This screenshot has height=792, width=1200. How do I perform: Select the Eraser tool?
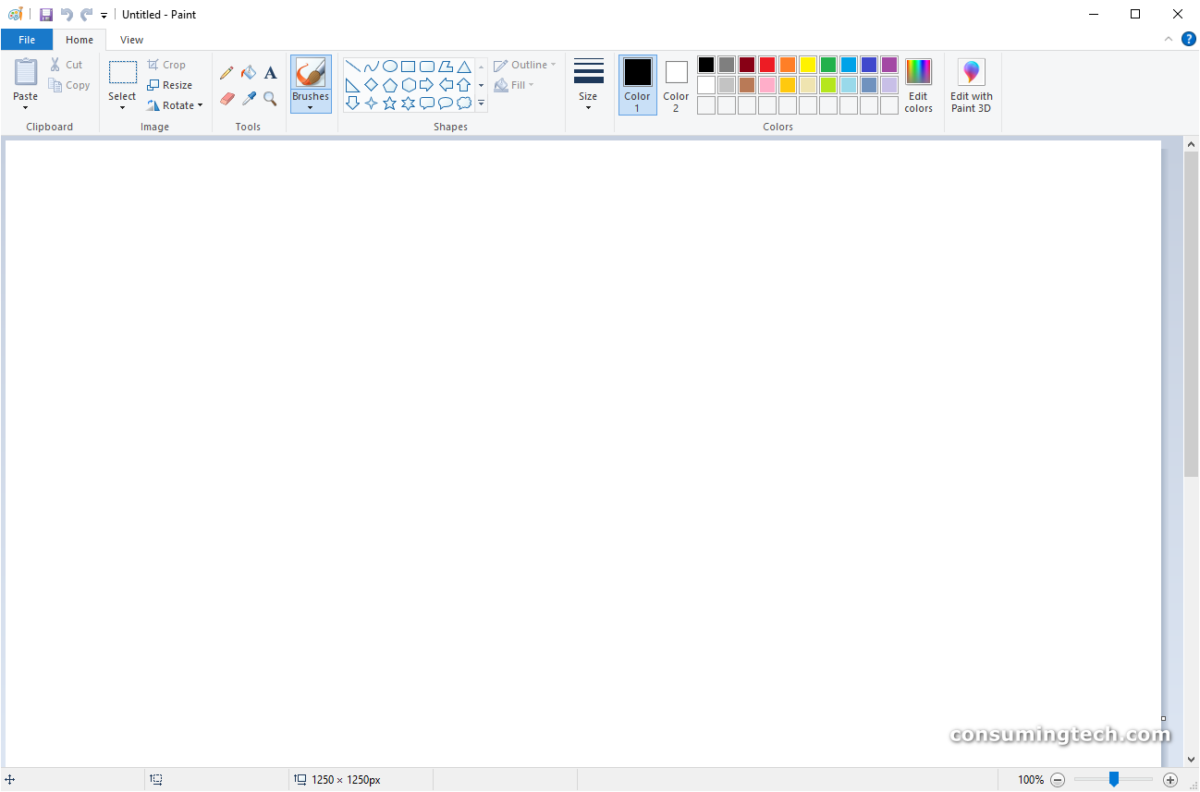coord(227,99)
